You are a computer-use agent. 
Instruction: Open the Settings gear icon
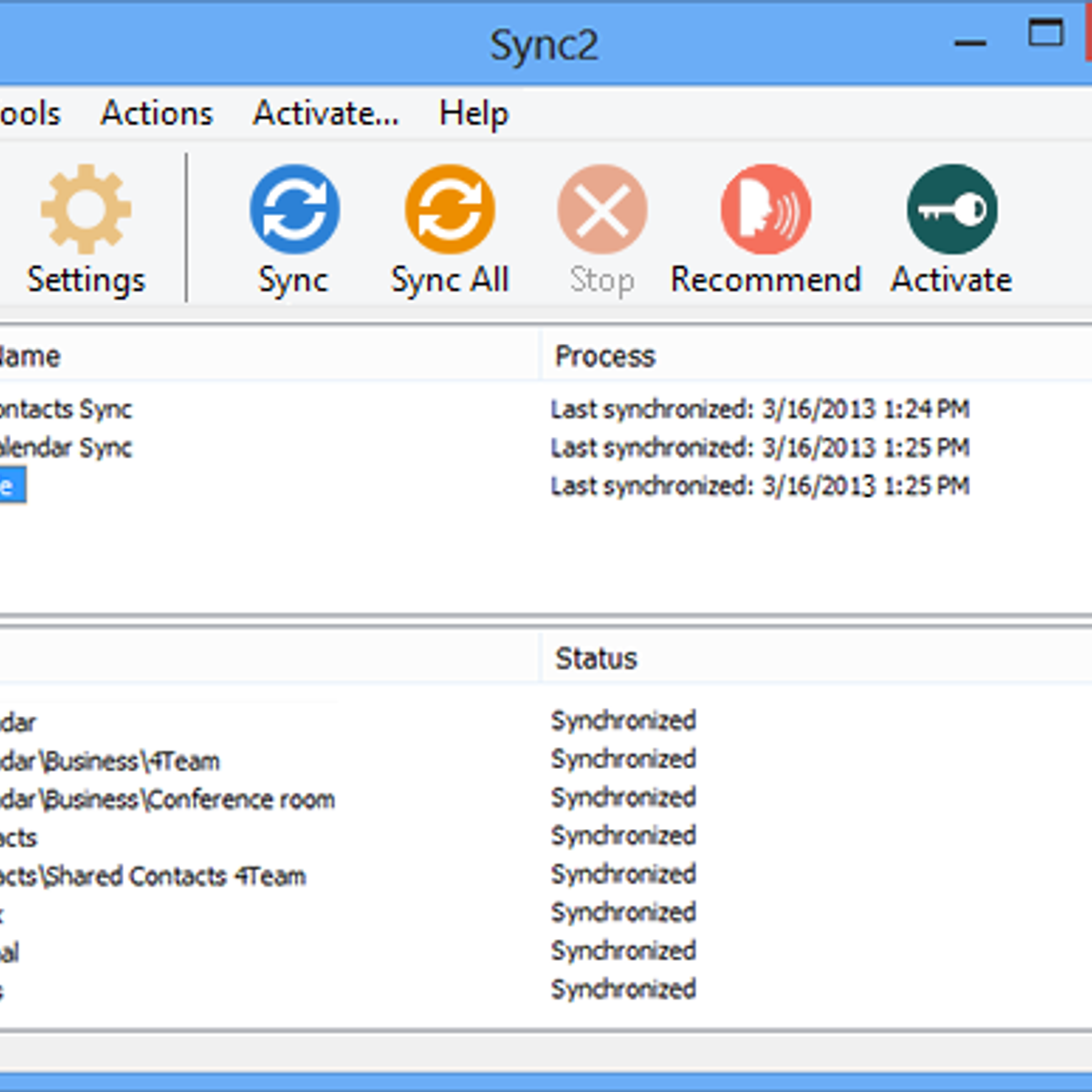[86, 210]
